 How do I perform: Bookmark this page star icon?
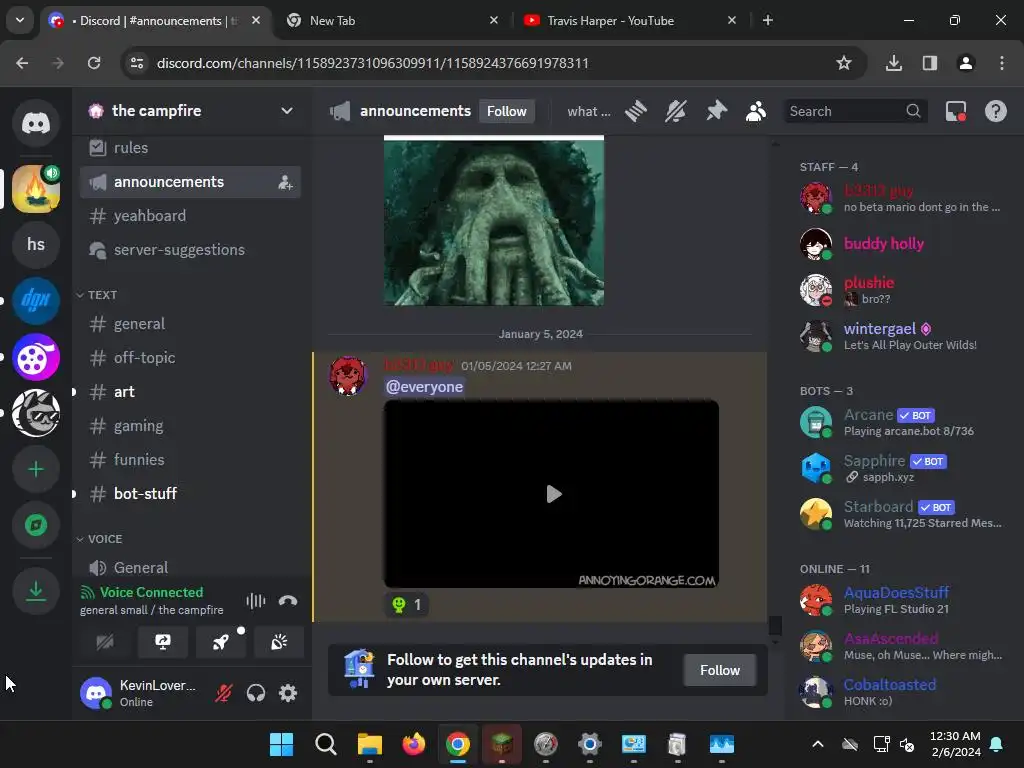tap(844, 63)
